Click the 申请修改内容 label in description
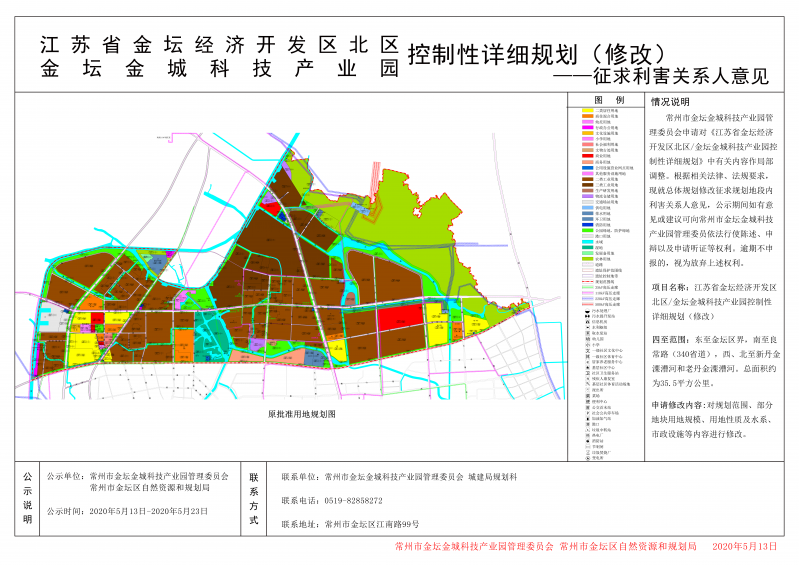Viewport: 799px width, 565px height. pyautogui.click(x=678, y=405)
